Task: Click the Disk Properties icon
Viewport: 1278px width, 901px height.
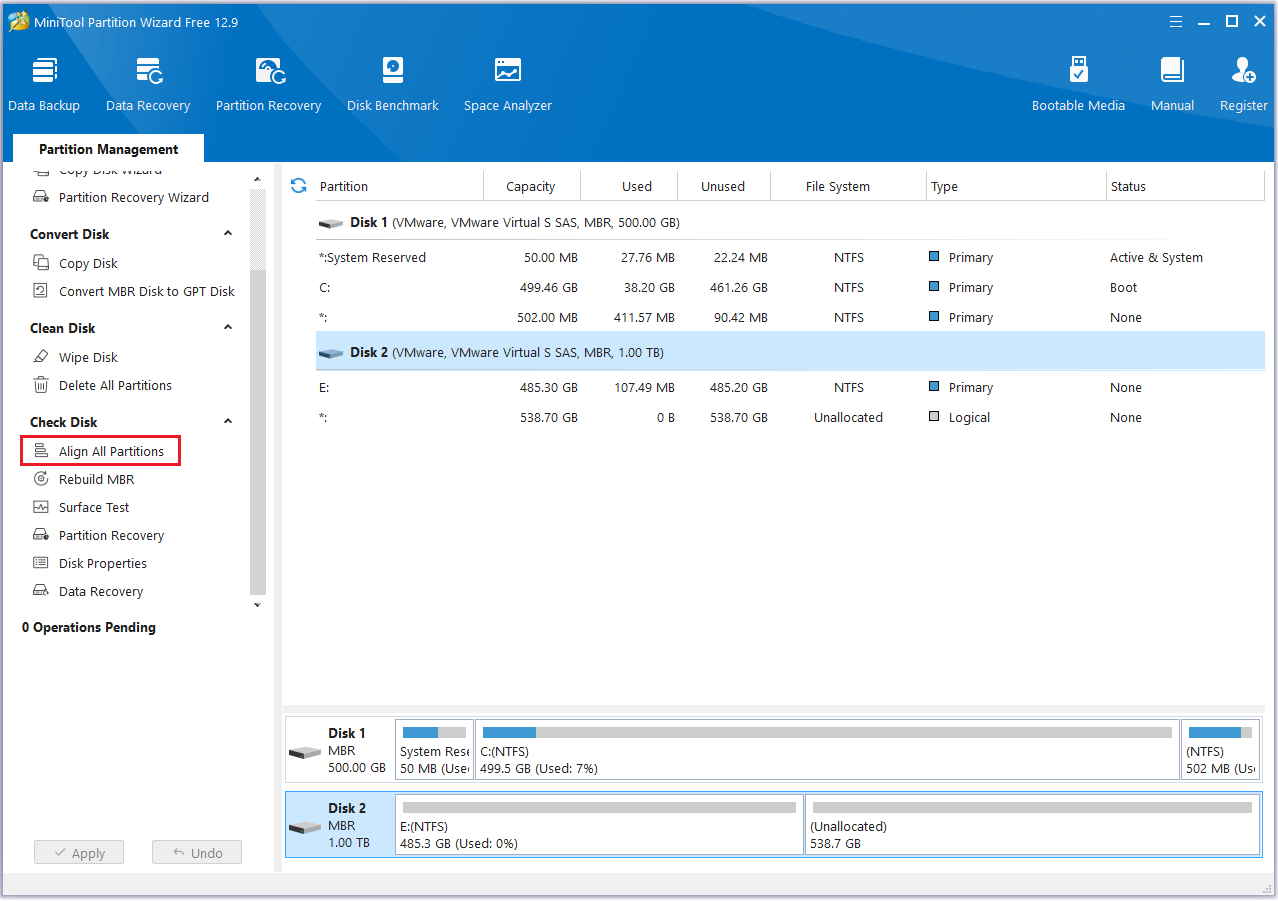Action: click(41, 563)
